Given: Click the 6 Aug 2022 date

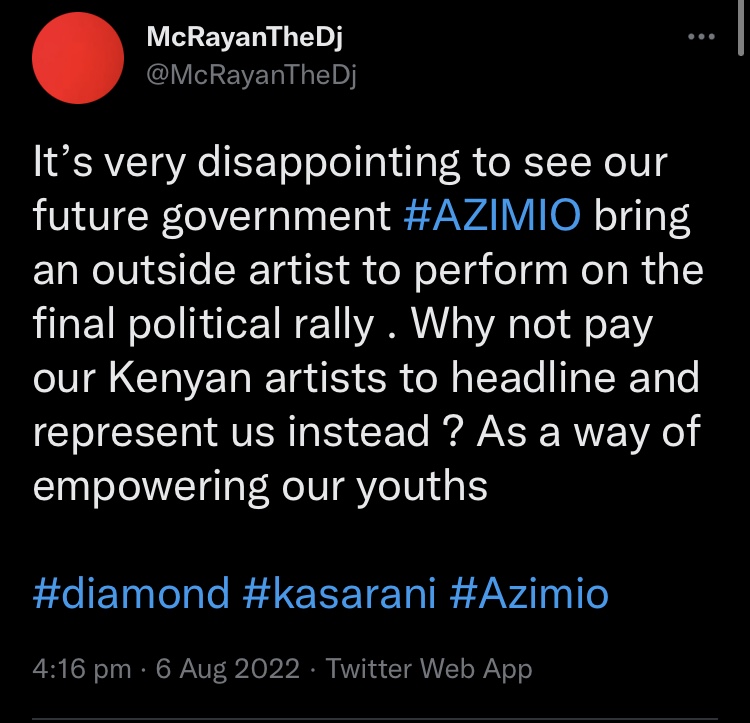Looking at the screenshot, I should point(228,668).
